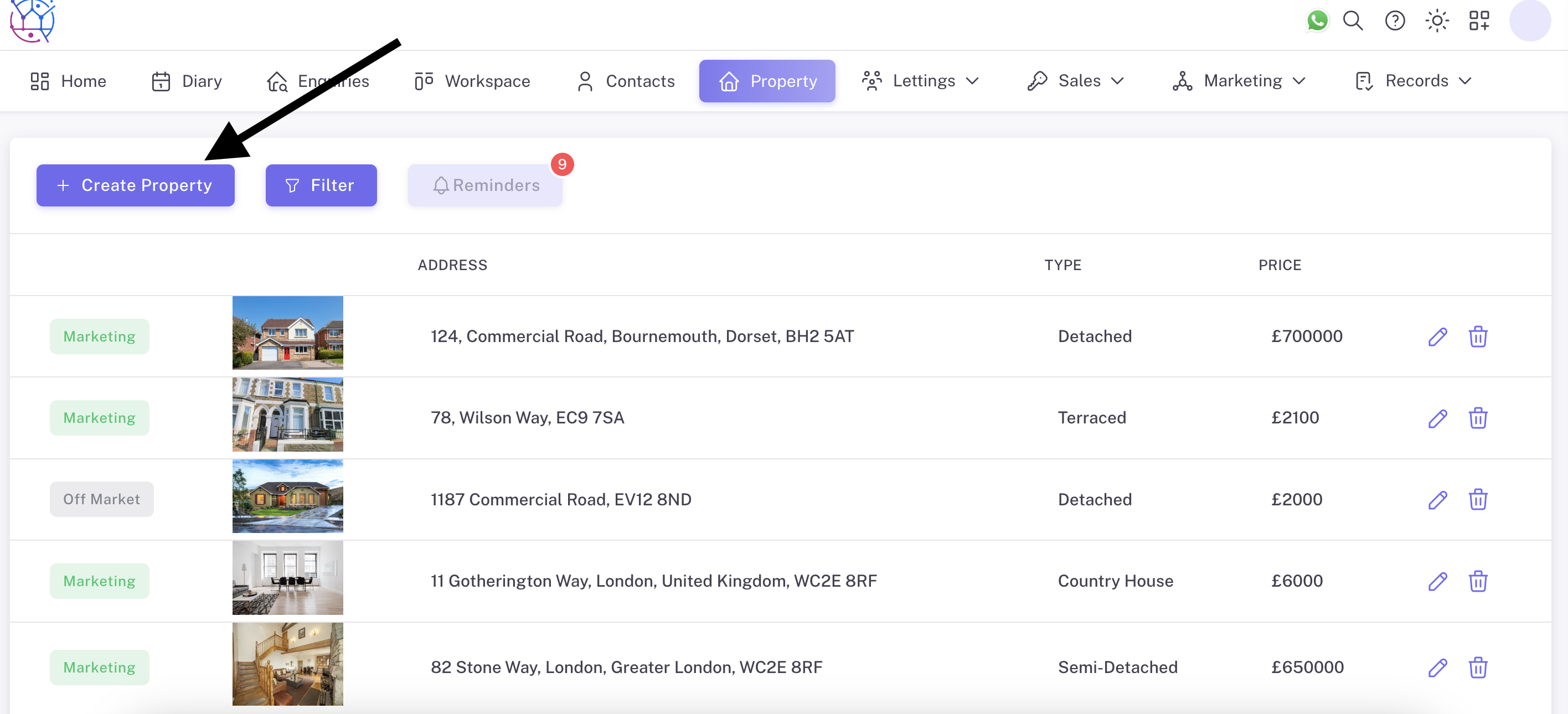Toggle light mode with the sun icon
1568x714 pixels.
pos(1437,20)
